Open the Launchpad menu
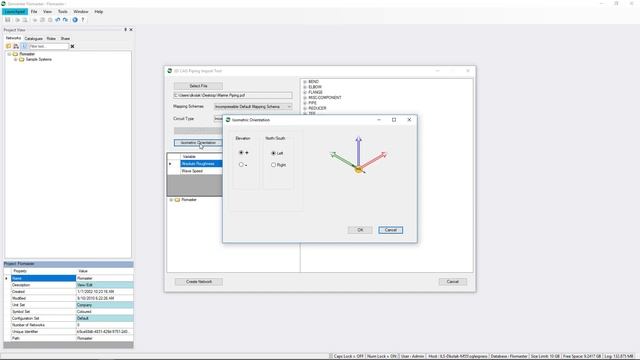Image resolution: width=640 pixels, height=360 pixels. tap(15, 12)
